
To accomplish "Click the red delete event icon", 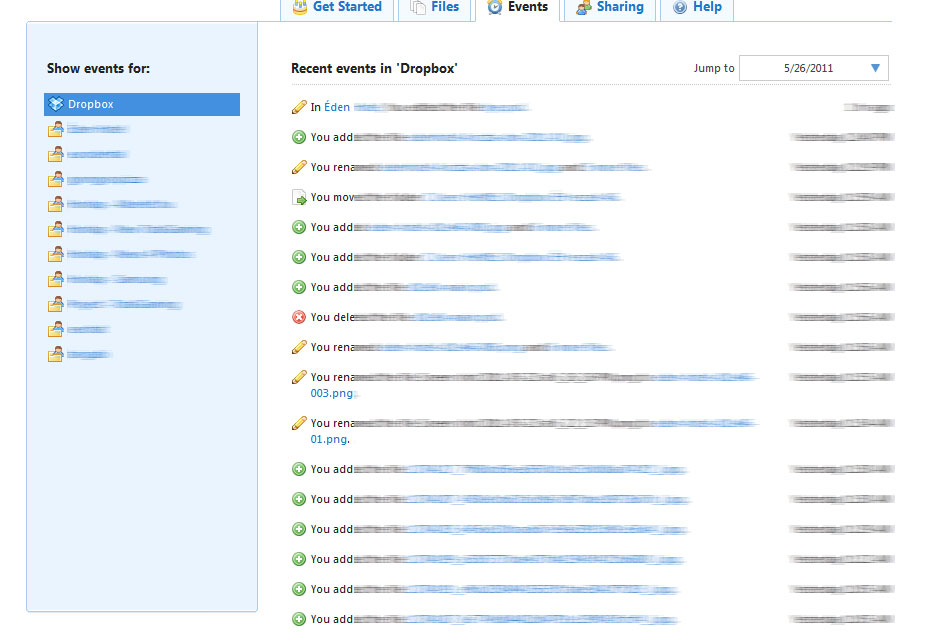I will [x=298, y=317].
